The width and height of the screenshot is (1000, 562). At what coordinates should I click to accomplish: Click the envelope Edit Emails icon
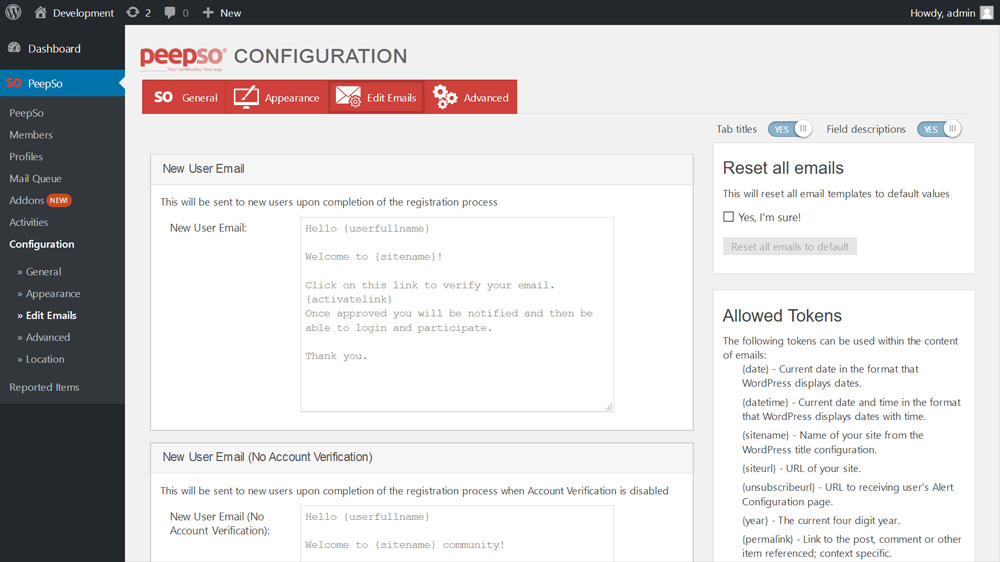coord(348,97)
